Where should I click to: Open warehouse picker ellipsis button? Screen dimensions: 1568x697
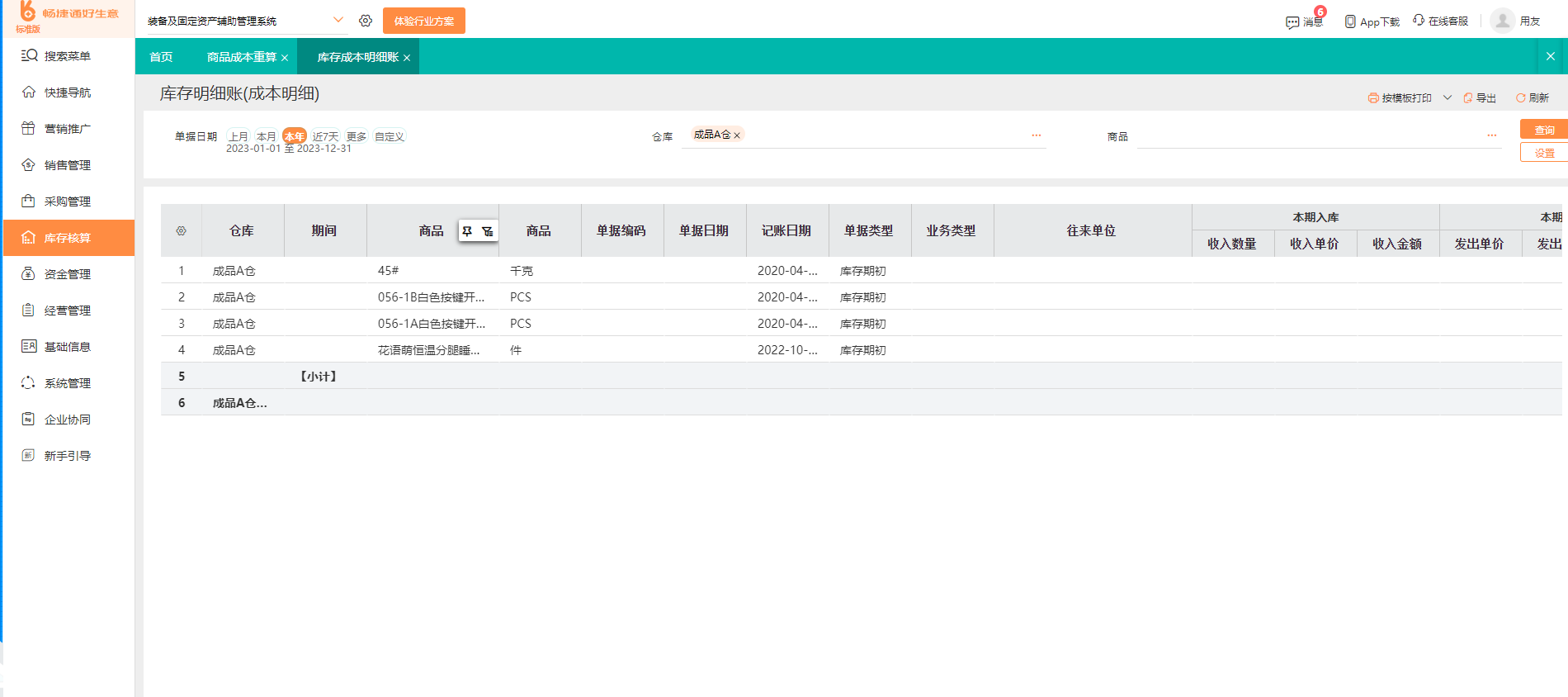[x=1037, y=135]
